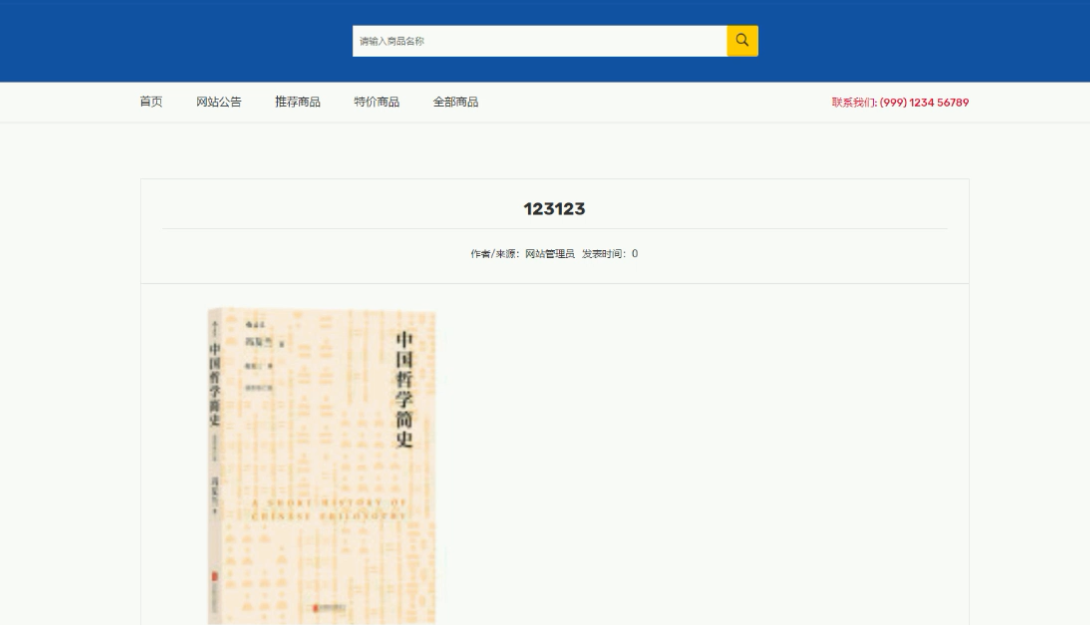Screen dimensions: 1090x625
Task: Click the author text 网站管理员
Action: point(550,254)
